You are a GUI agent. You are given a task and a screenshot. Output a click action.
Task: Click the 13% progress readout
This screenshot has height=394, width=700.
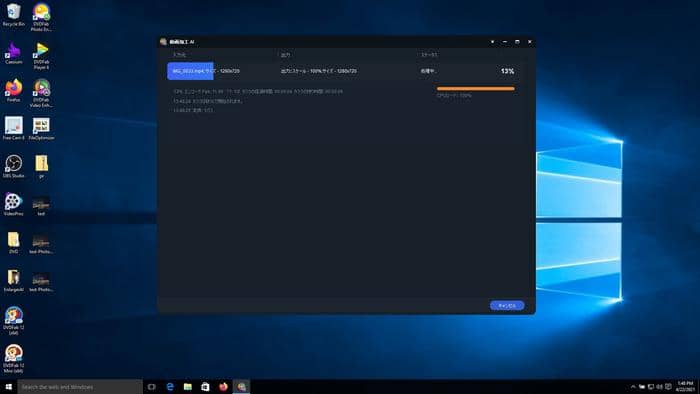(x=507, y=71)
